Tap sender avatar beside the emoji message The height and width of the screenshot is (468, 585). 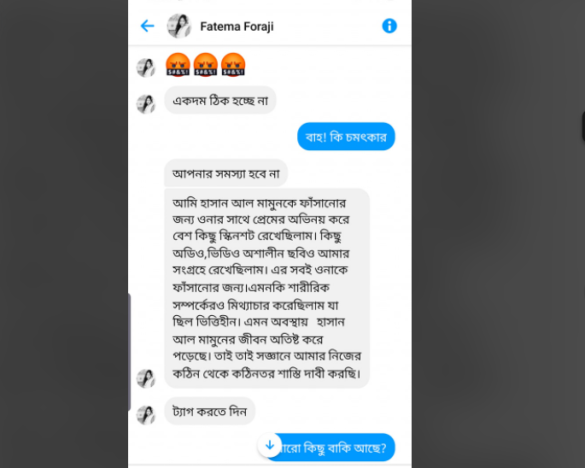click(146, 68)
